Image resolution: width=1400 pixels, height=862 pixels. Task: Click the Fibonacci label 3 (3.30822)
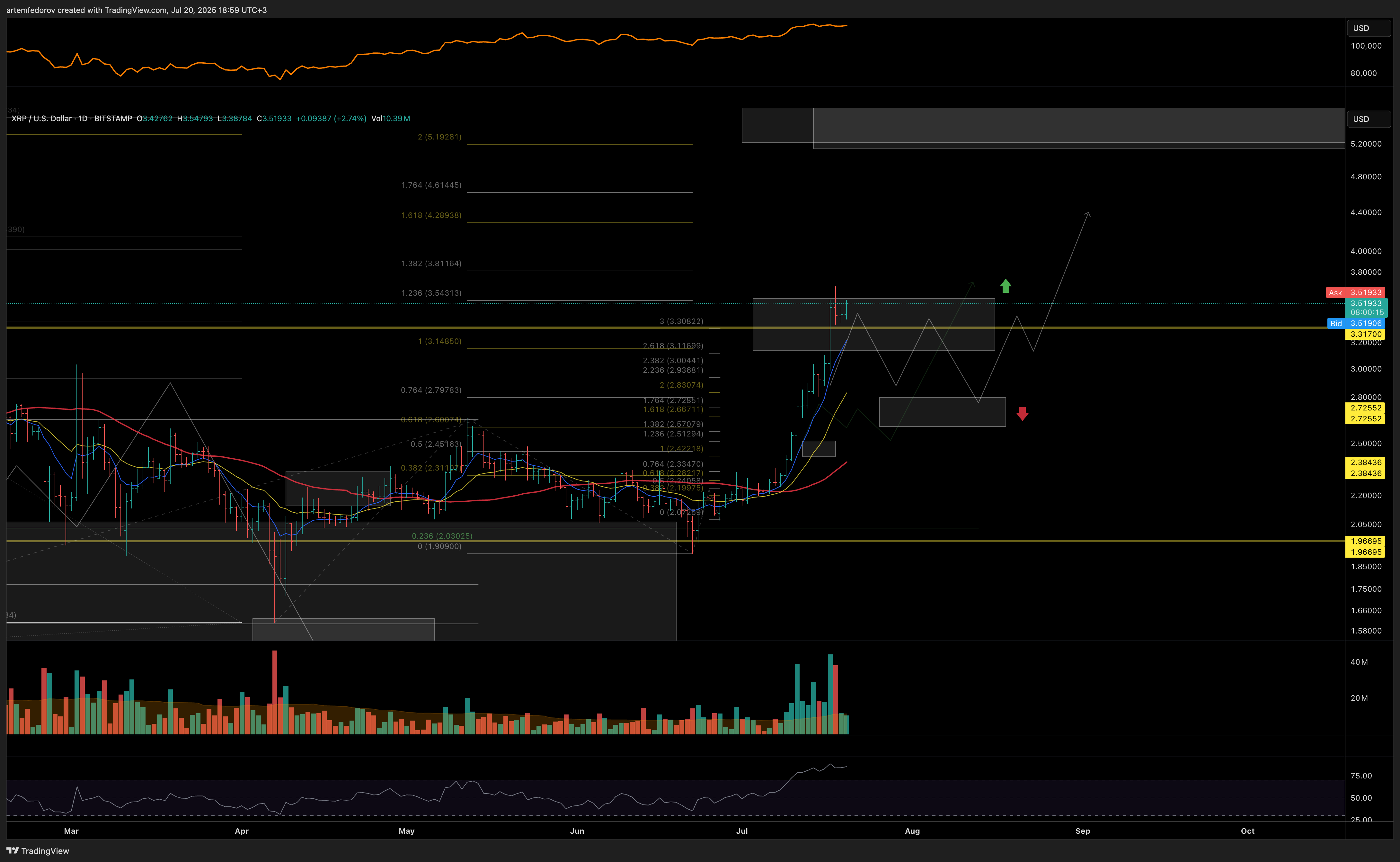click(x=681, y=321)
